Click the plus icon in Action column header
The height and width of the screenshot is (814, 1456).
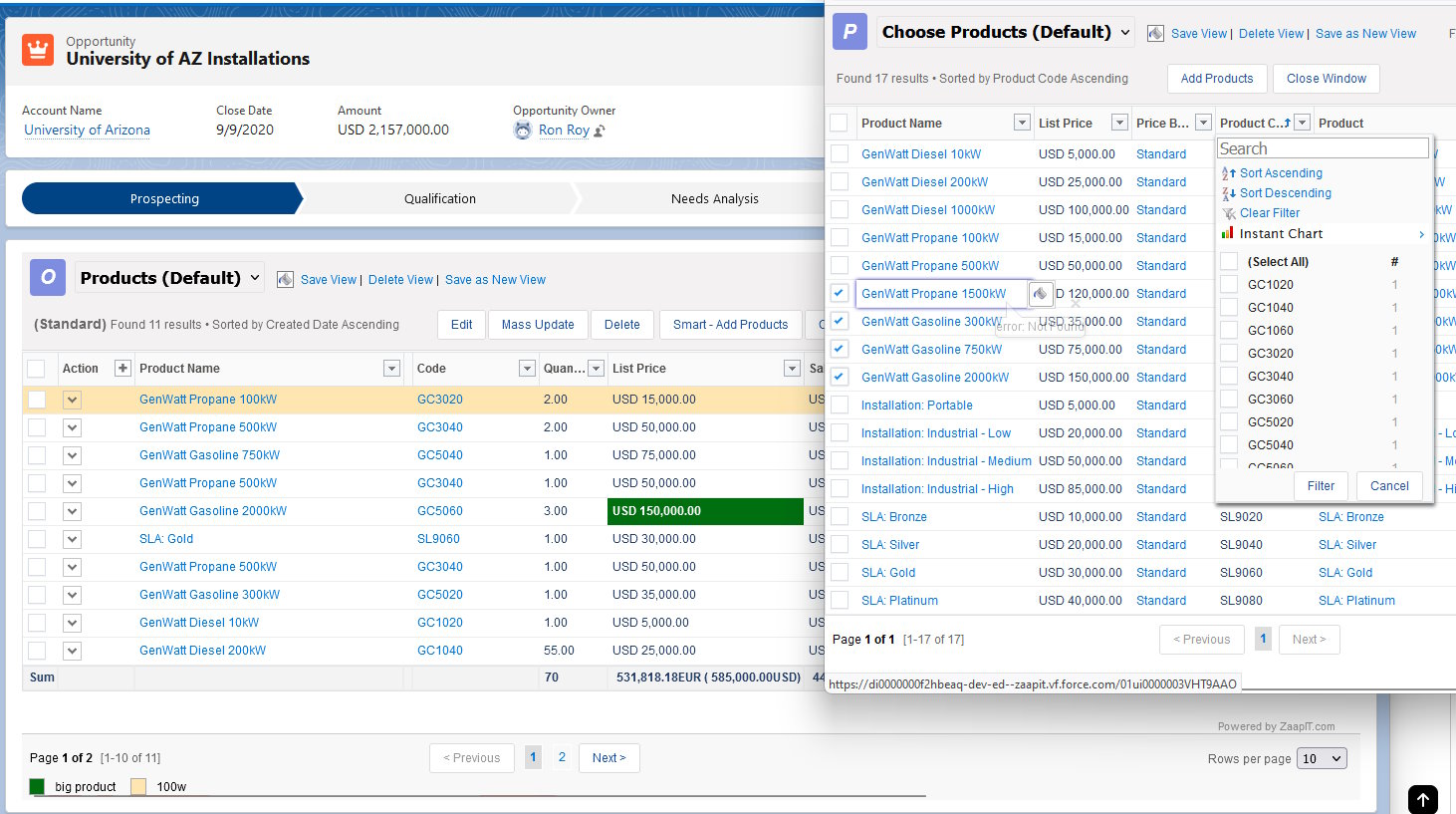[122, 369]
